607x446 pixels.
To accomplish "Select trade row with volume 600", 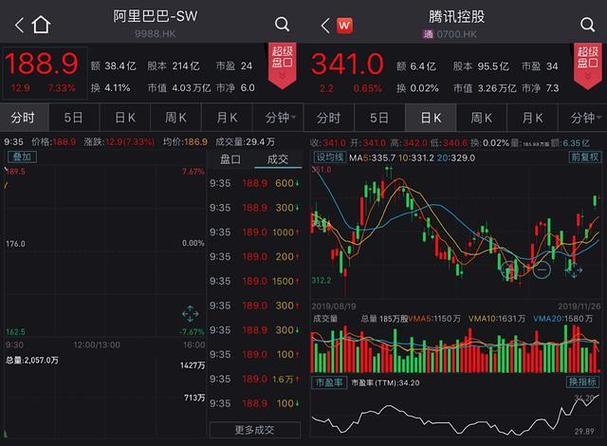I will point(255,183).
